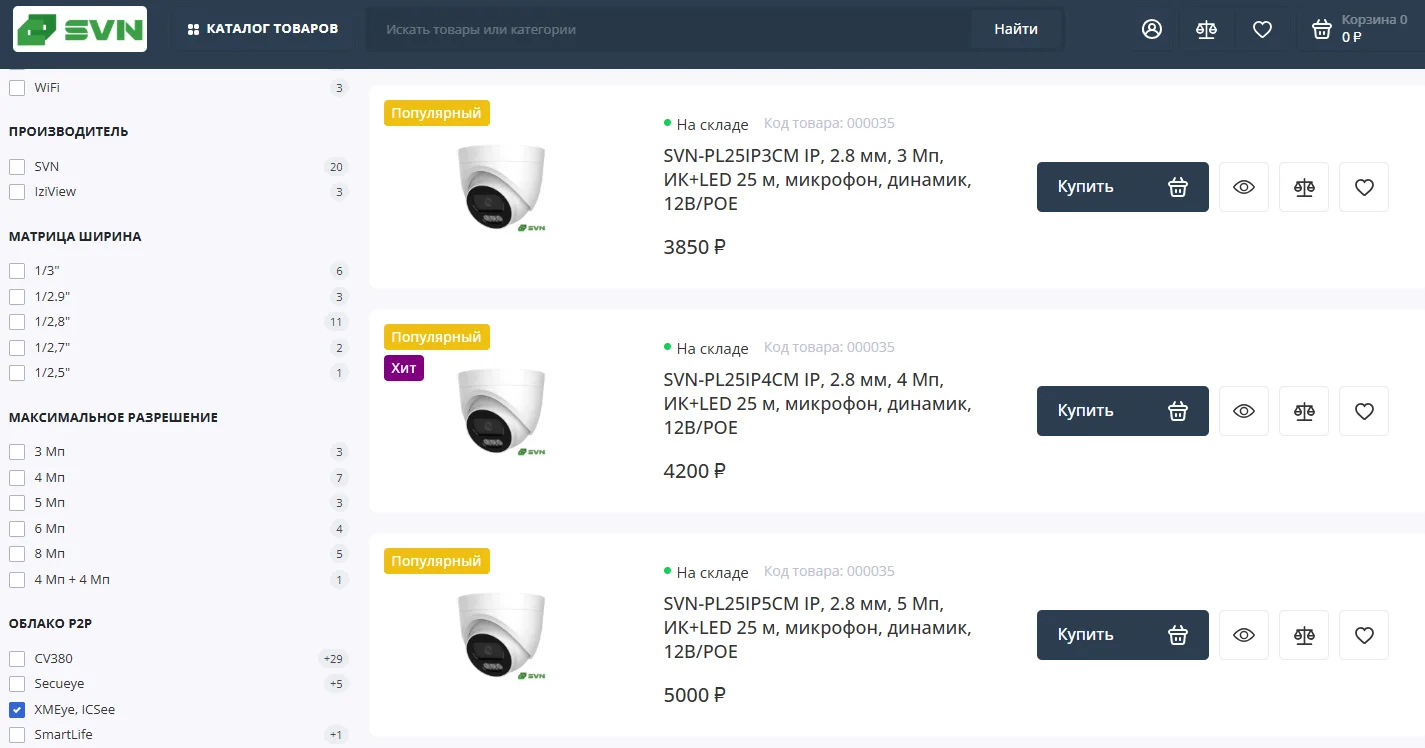
Task: Click the Облако P2P filter heading
Action: tap(50, 624)
